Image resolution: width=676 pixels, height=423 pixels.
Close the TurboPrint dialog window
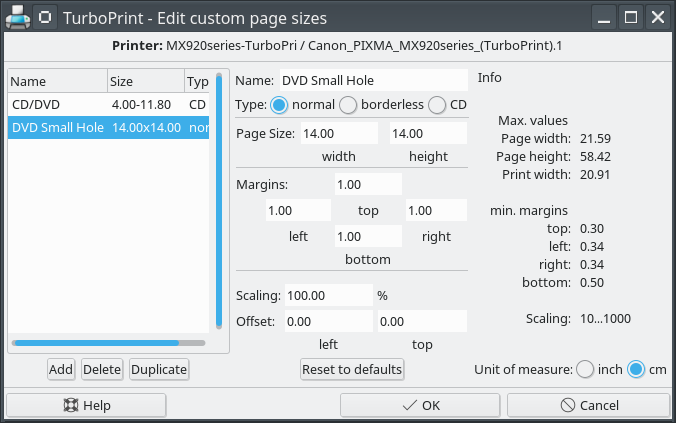click(x=657, y=17)
